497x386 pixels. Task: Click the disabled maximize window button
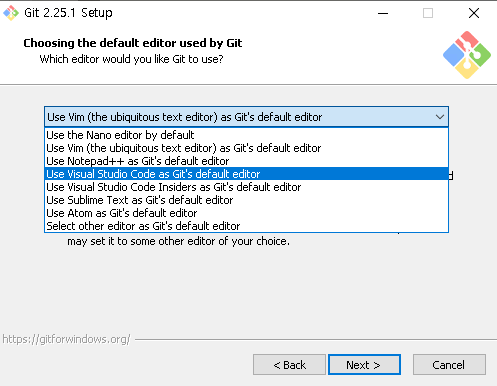point(428,13)
